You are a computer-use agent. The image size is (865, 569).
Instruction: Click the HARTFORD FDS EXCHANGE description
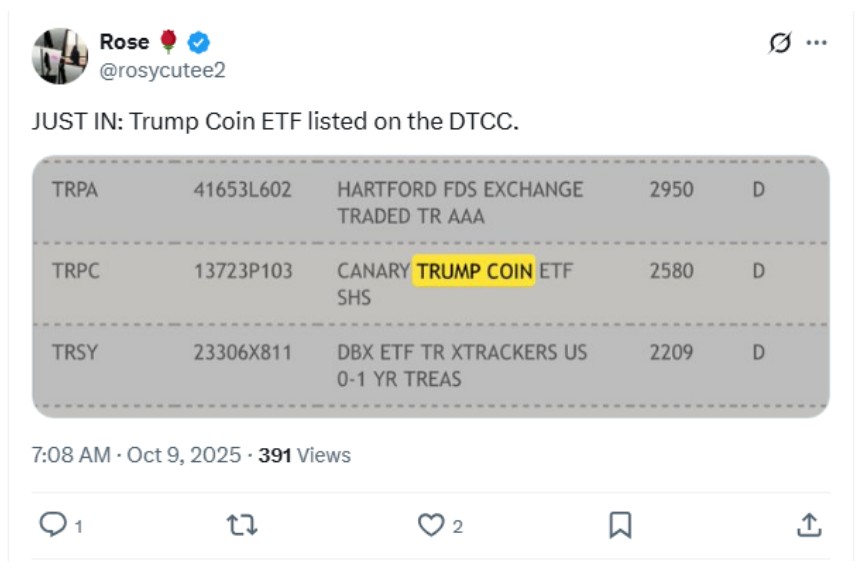(x=460, y=189)
